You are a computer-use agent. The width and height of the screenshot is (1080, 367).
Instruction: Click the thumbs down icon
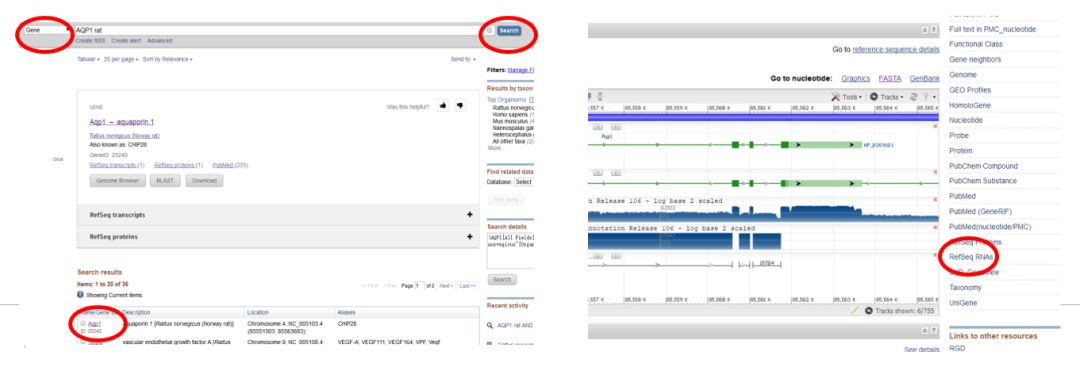click(459, 106)
